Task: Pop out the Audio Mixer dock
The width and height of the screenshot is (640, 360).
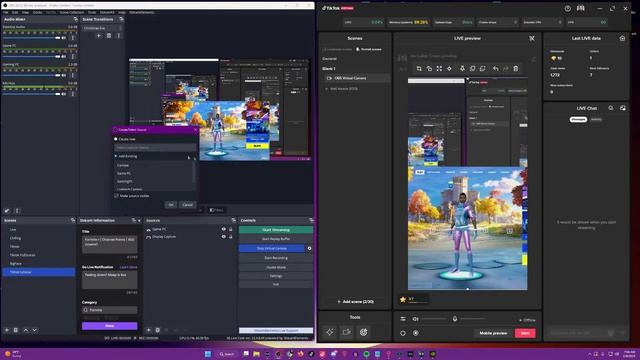Action: (75, 19)
